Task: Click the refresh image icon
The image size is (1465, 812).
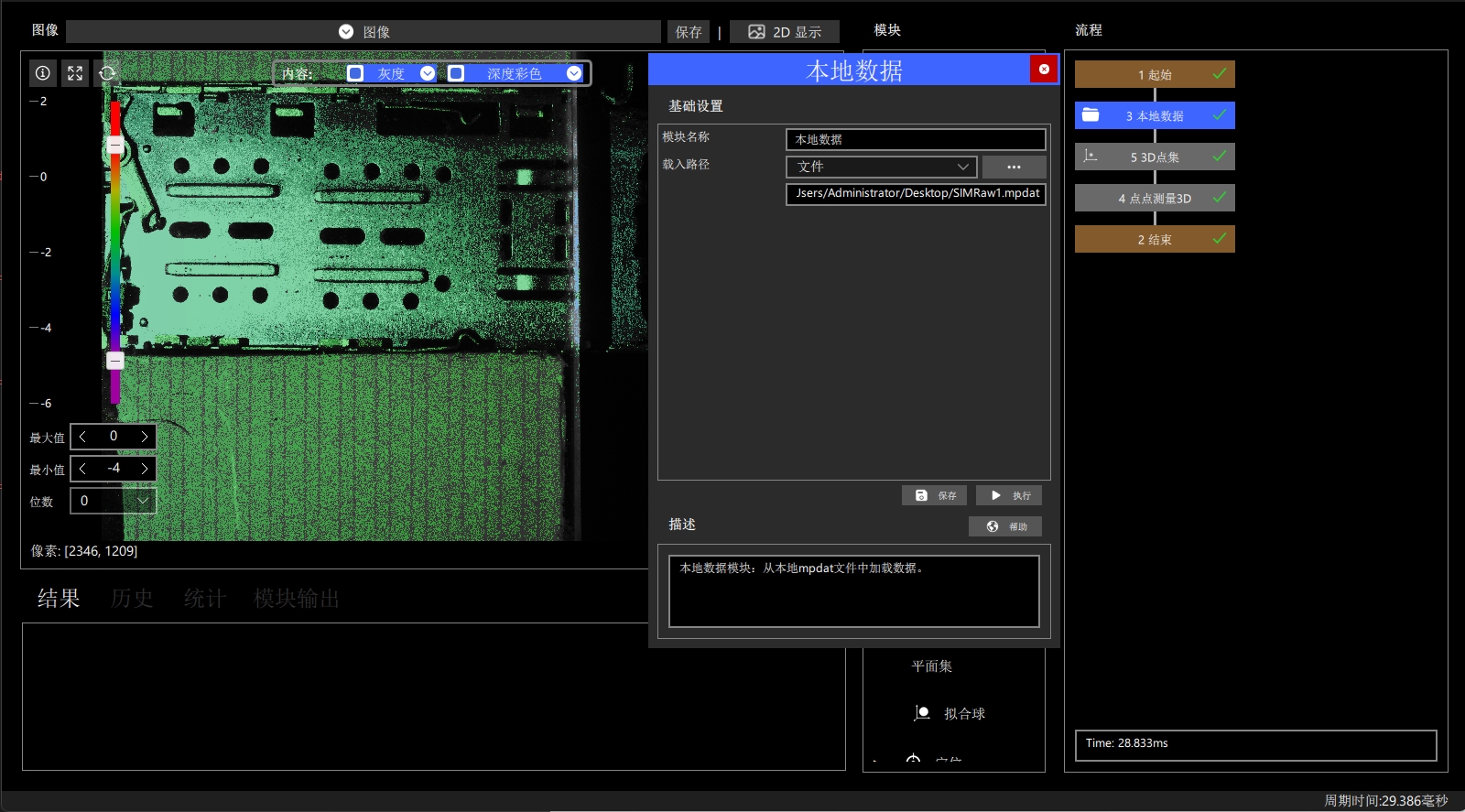Action: point(107,73)
